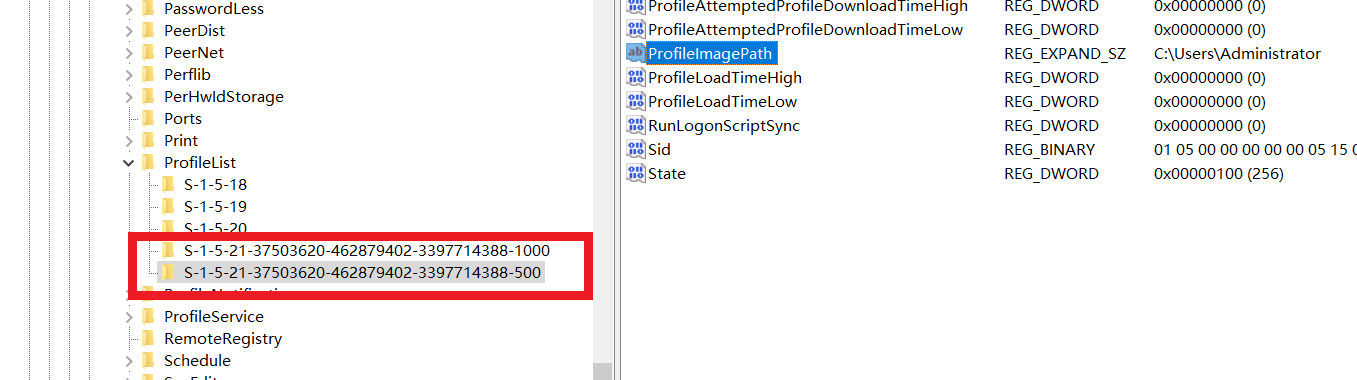Image resolution: width=1357 pixels, height=380 pixels.
Task: Click the RunLogonScriptSync DWORD icon
Action: [x=635, y=125]
